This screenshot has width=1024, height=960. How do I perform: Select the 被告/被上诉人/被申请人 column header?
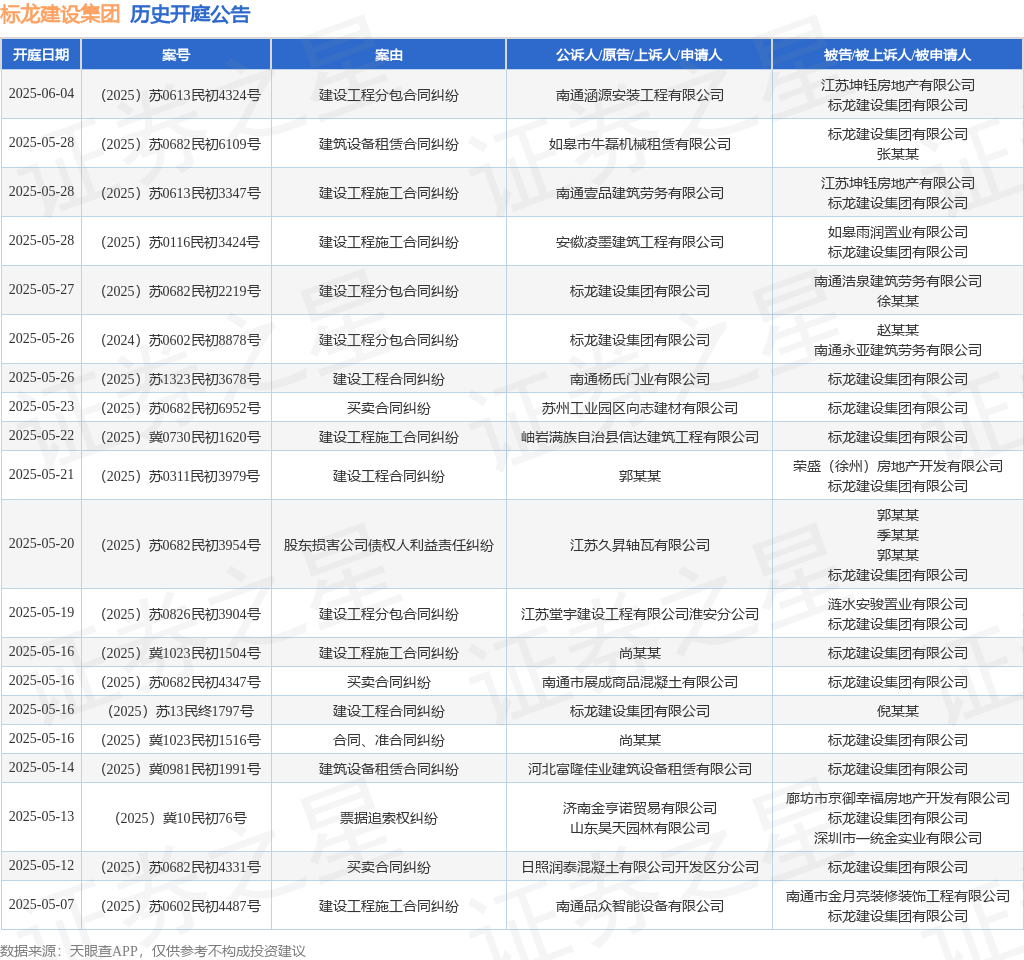coord(897,55)
